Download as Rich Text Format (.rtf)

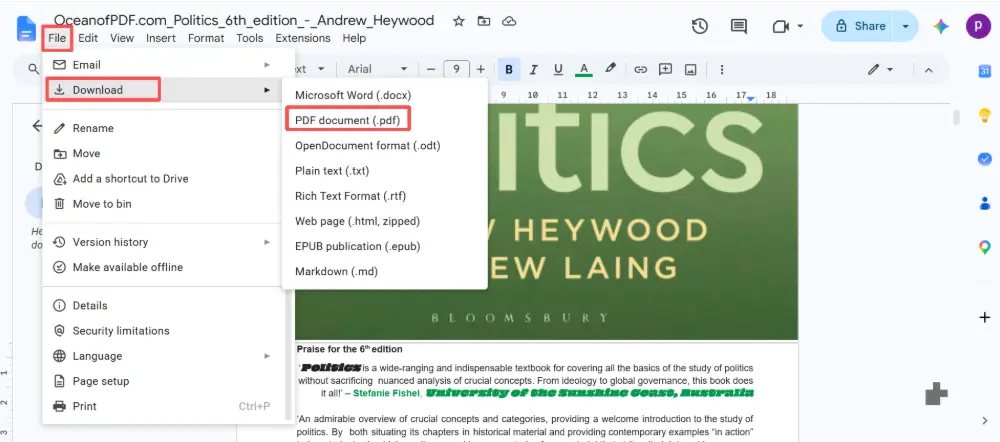pyautogui.click(x=385, y=196)
